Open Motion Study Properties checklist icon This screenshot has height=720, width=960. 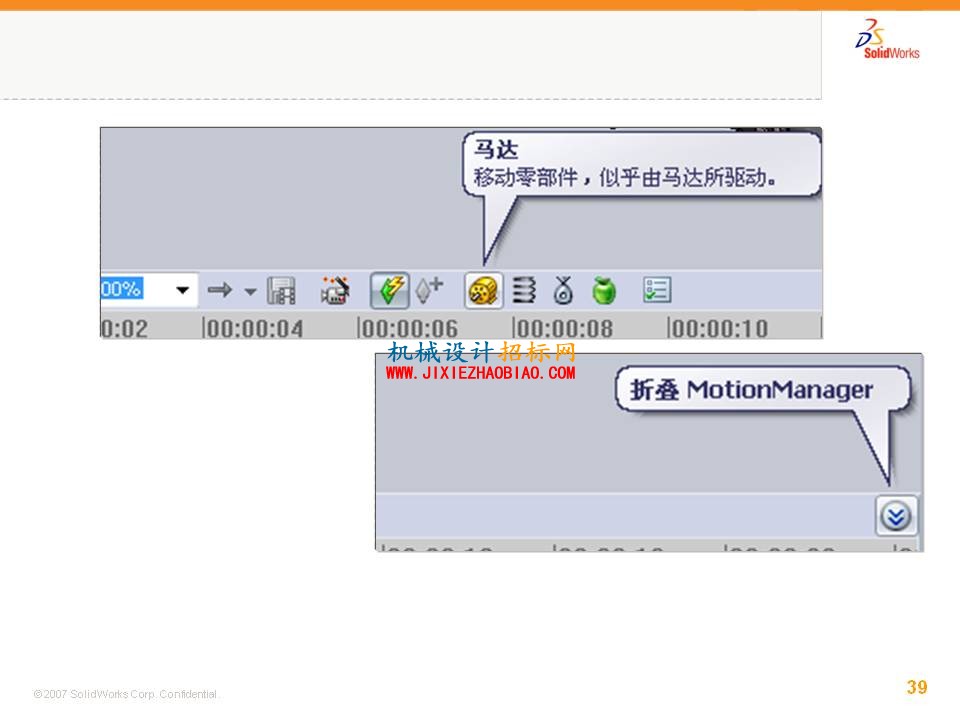tap(658, 290)
